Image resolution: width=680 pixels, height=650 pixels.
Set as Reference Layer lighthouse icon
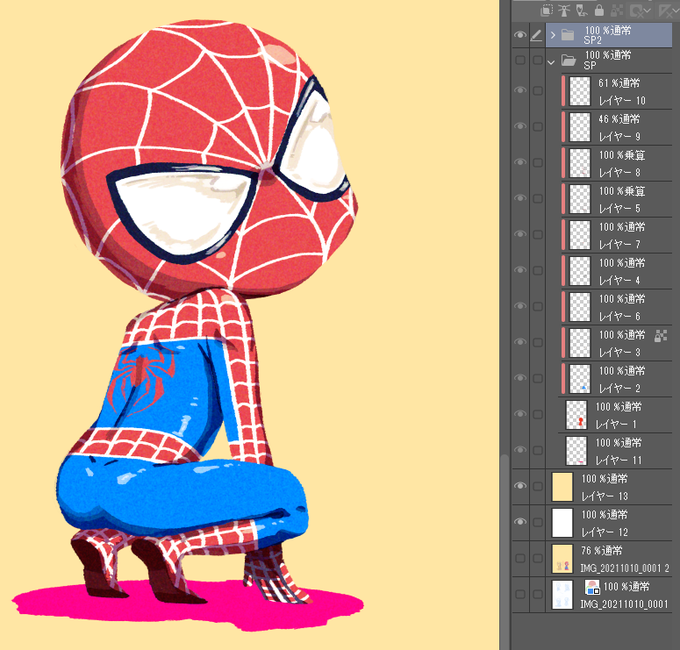(x=564, y=10)
